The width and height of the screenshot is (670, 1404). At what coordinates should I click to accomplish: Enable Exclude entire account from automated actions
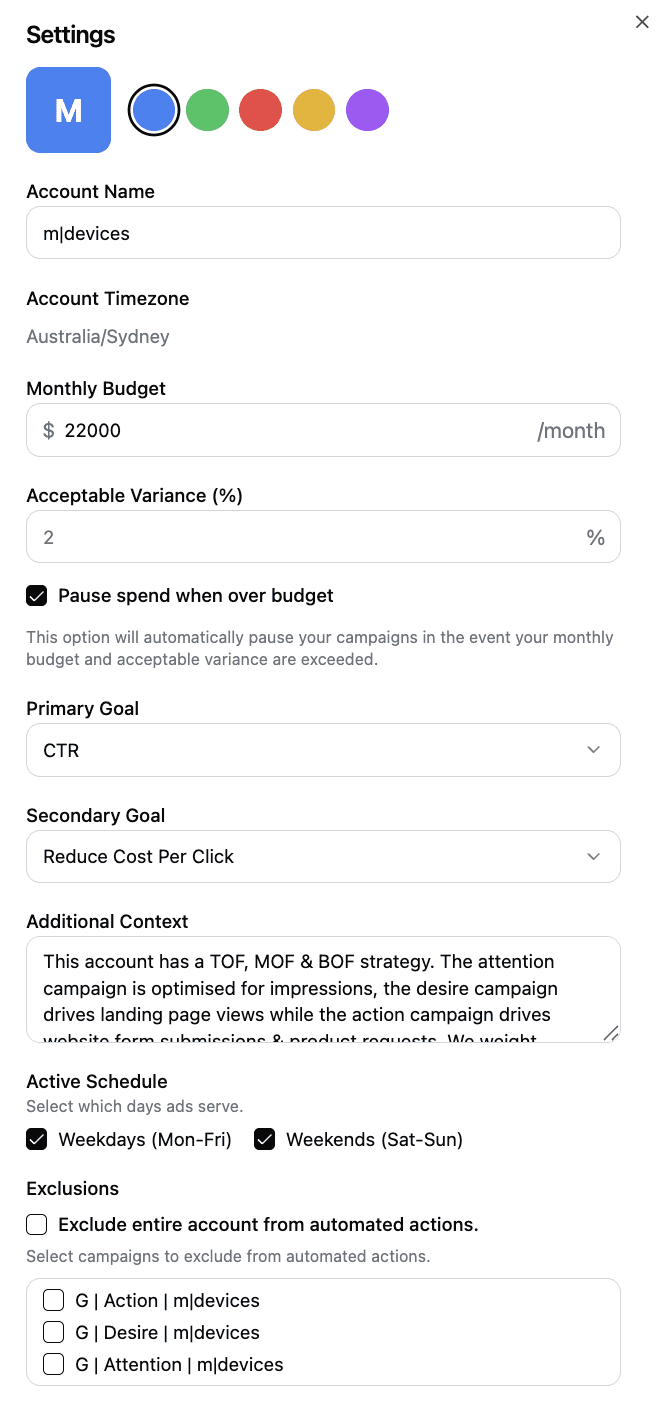point(37,1224)
